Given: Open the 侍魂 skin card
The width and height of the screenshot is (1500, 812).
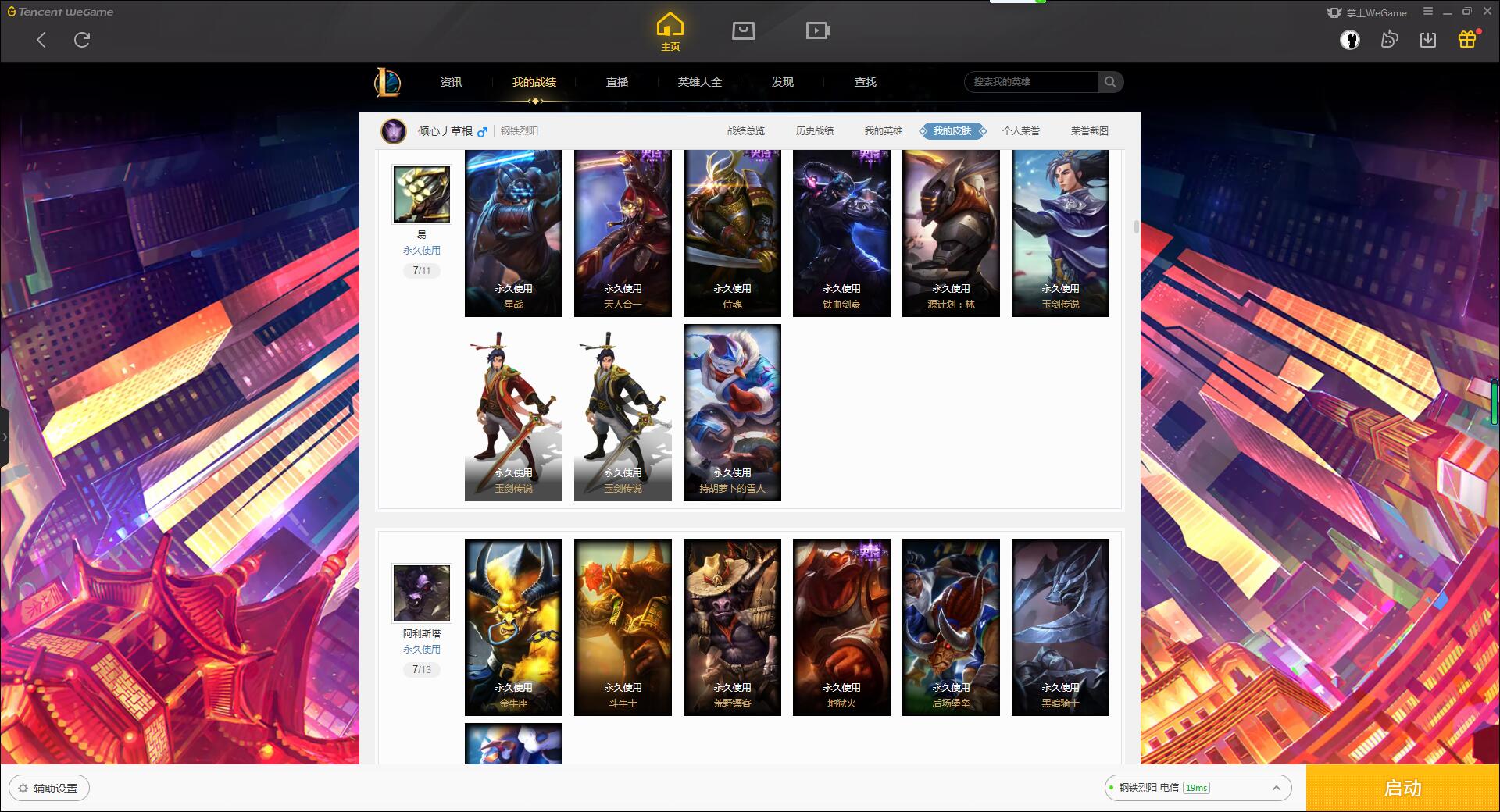Looking at the screenshot, I should tap(732, 233).
